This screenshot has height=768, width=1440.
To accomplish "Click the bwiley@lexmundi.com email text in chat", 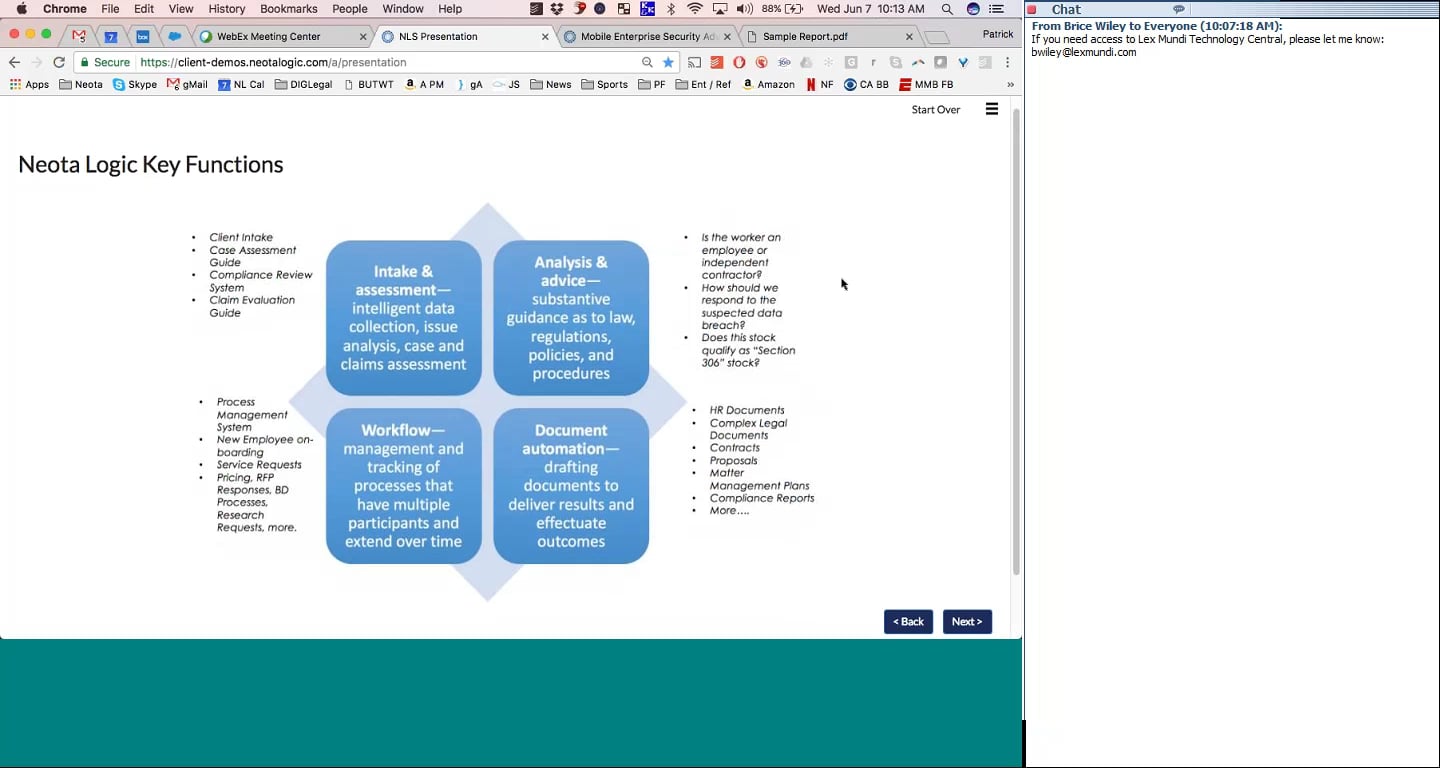I will pyautogui.click(x=1084, y=52).
